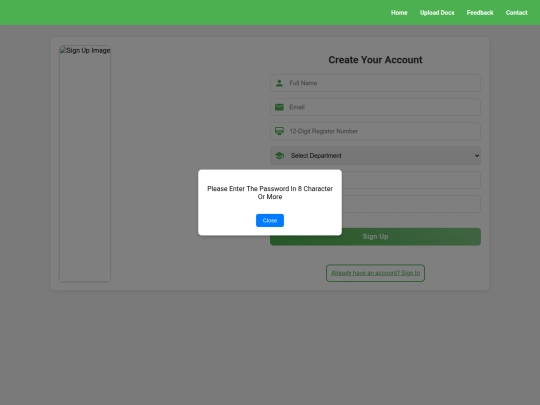Follow the 'Already have an account? Sign In' link
The image size is (540, 405).
[375, 273]
